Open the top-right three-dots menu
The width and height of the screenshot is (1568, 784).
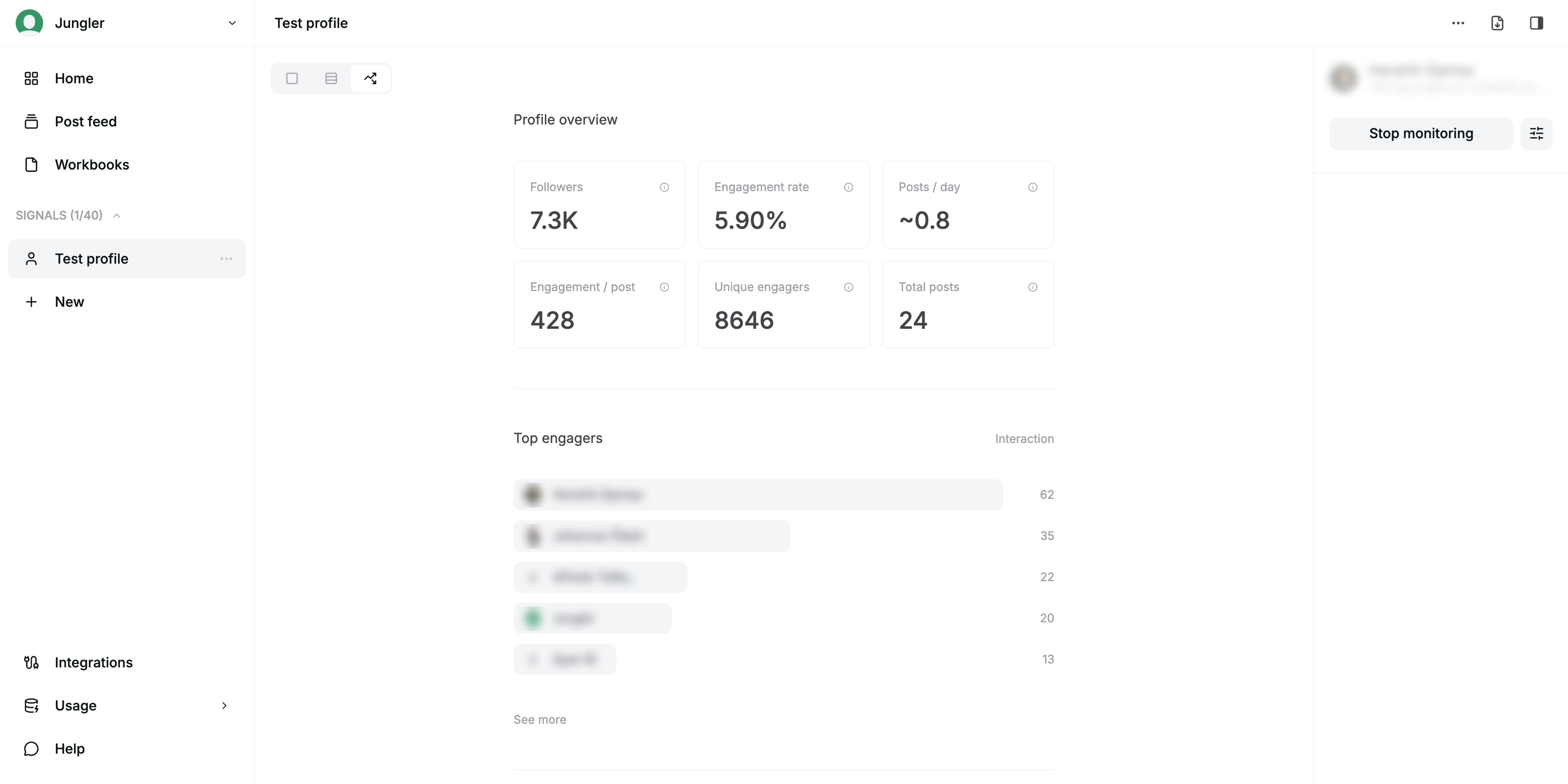(x=1458, y=23)
